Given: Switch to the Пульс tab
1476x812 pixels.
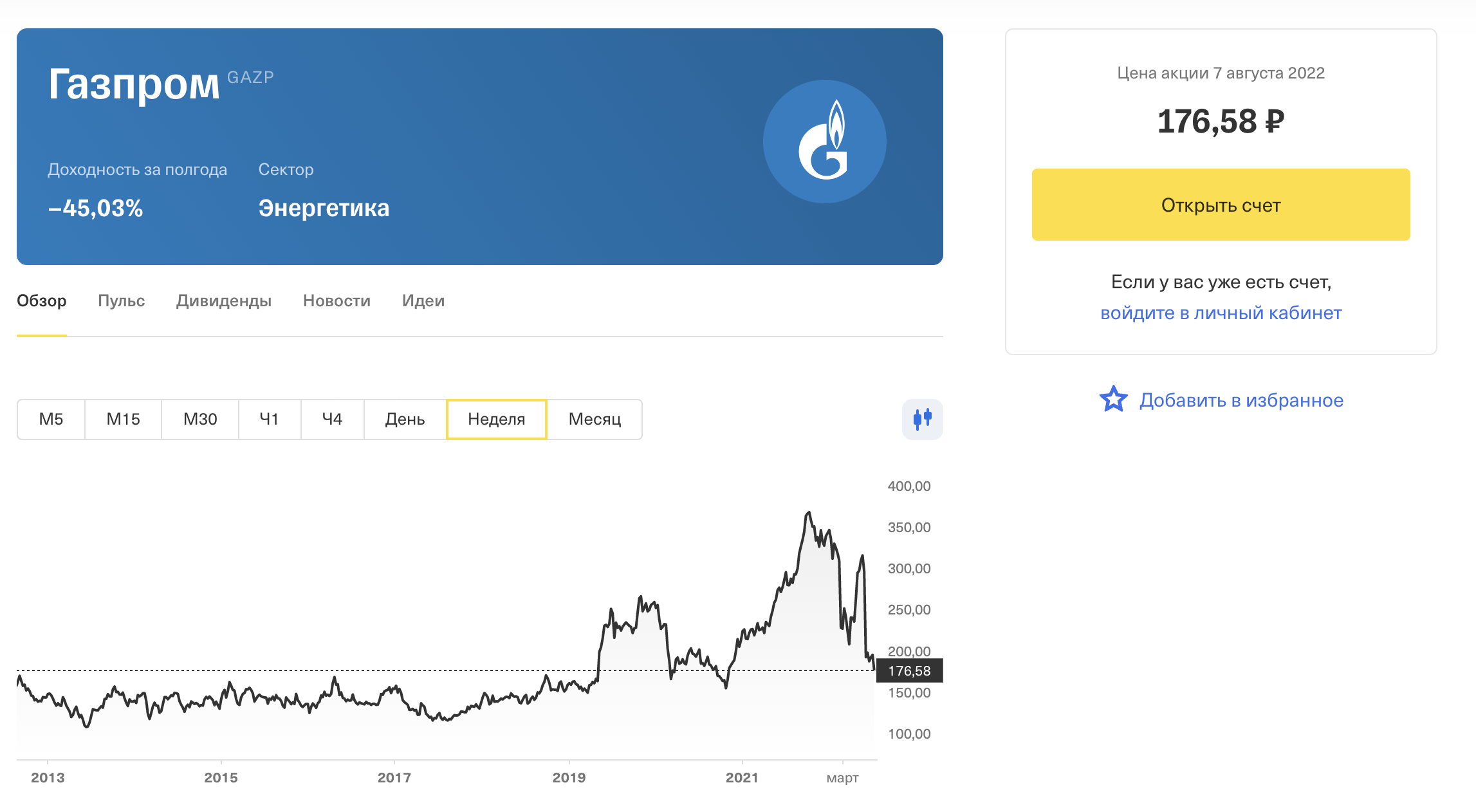Looking at the screenshot, I should (121, 300).
